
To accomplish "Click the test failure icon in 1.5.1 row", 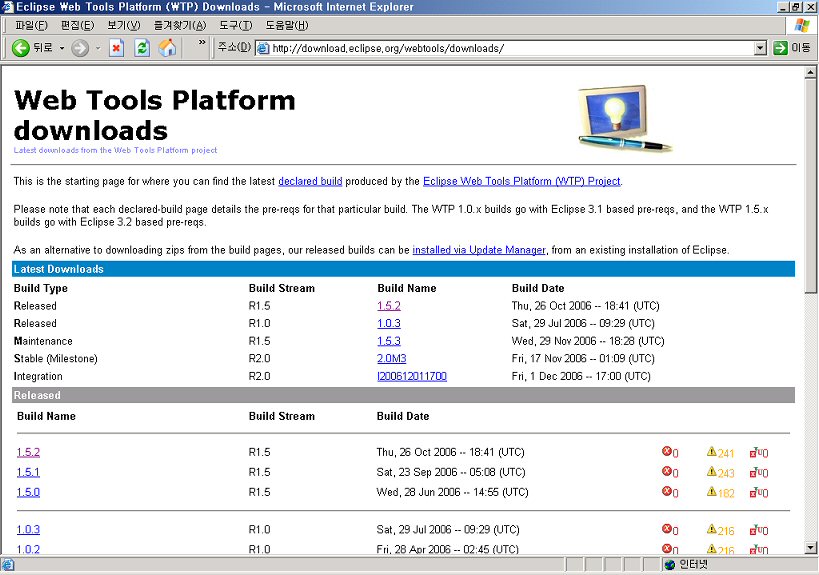I will pyautogui.click(x=754, y=472).
